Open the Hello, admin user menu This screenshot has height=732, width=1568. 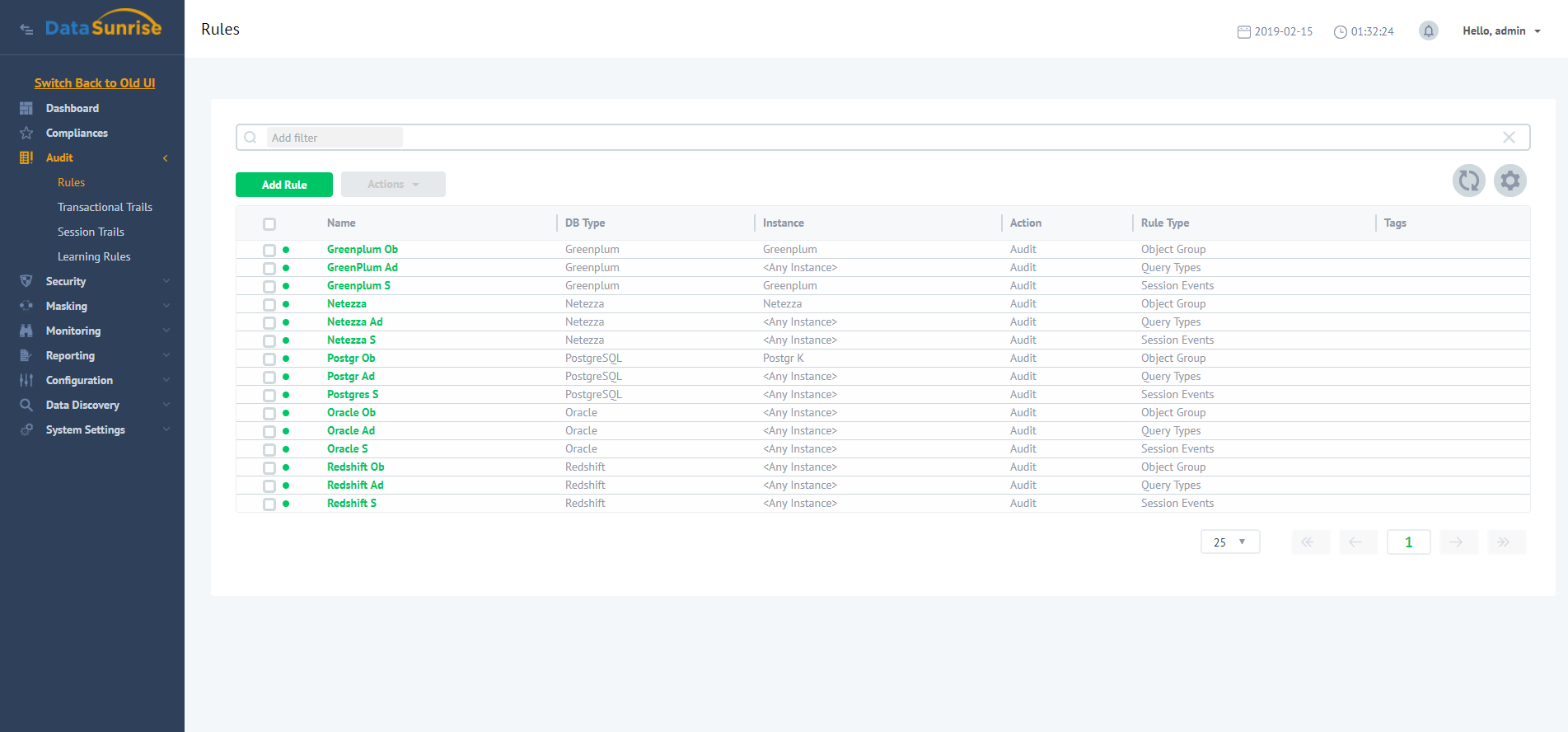[x=1500, y=31]
